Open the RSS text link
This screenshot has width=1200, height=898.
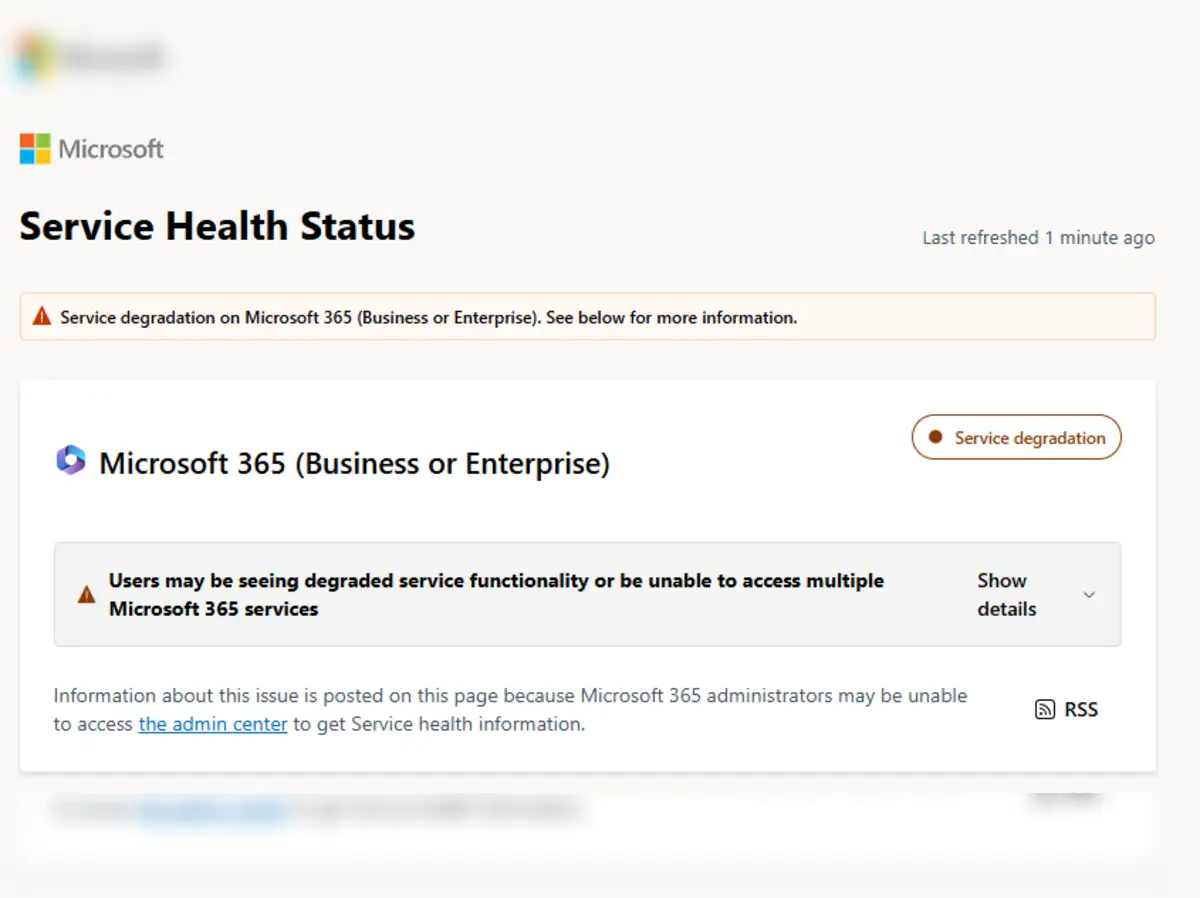point(1081,710)
